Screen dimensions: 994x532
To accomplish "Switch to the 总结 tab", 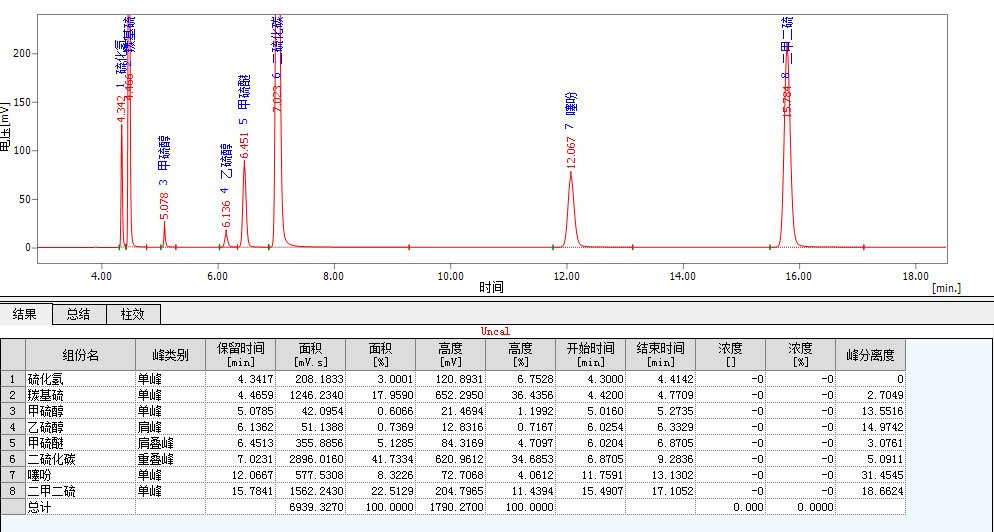I will coord(78,314).
